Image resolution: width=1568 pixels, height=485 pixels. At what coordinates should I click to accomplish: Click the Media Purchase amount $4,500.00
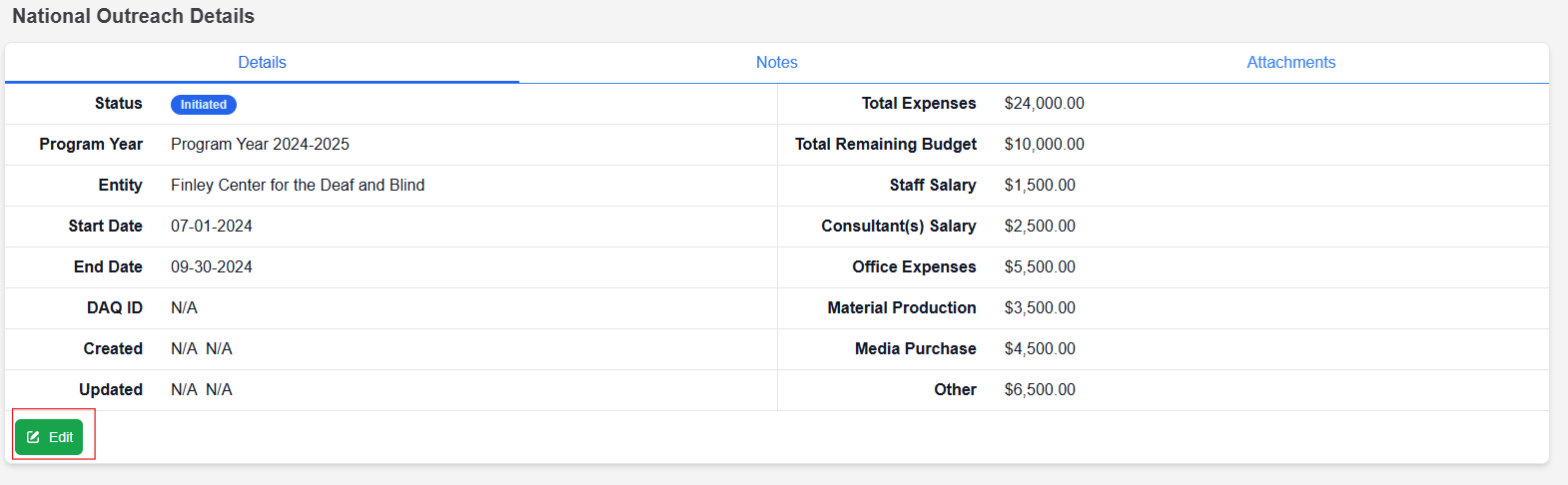(x=1040, y=348)
